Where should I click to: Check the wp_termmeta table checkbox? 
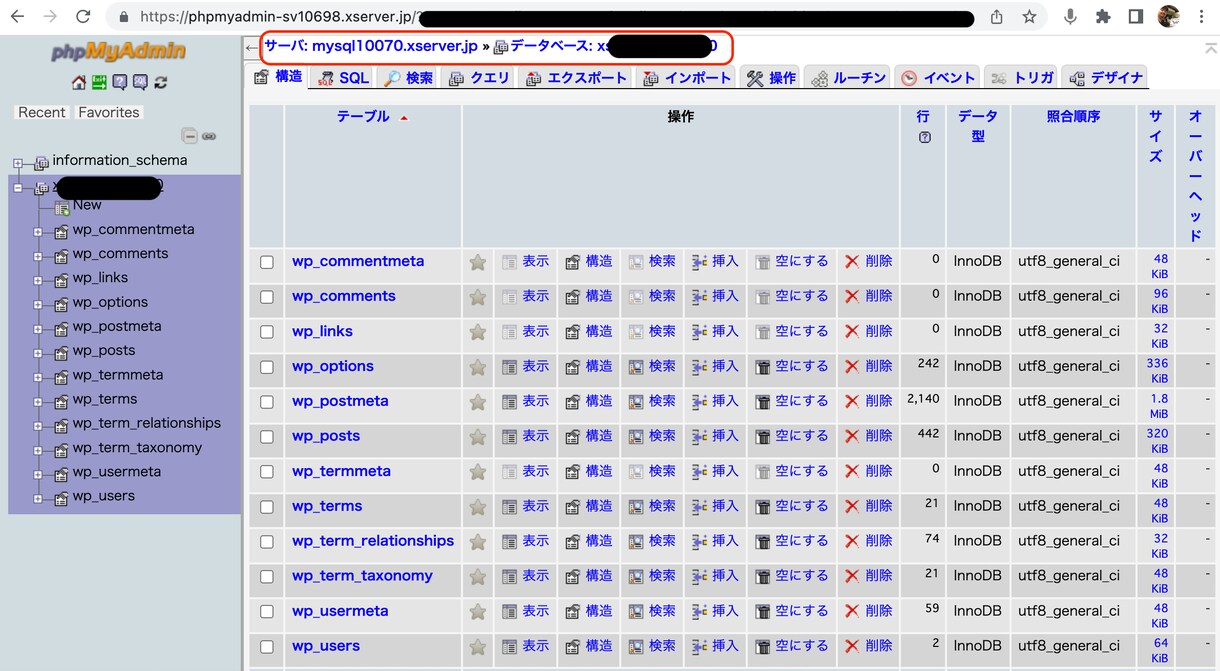pos(267,472)
